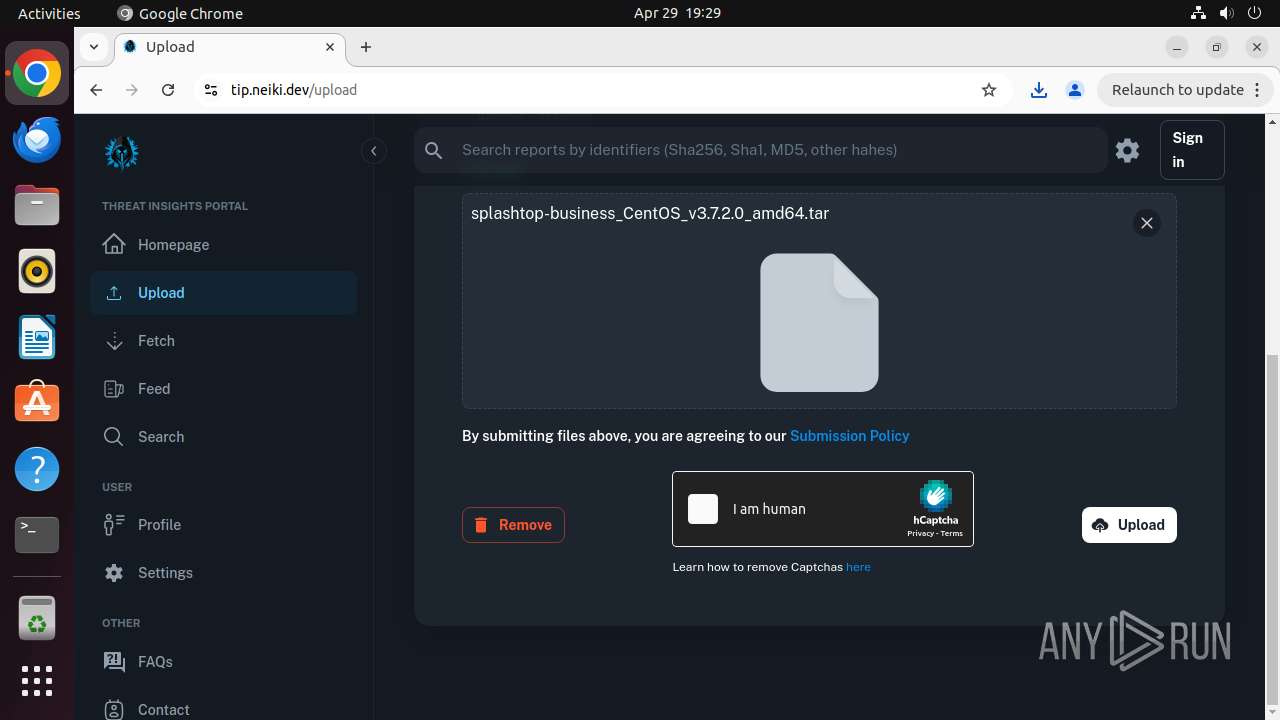Click the network icon in system tray

click(x=1198, y=13)
